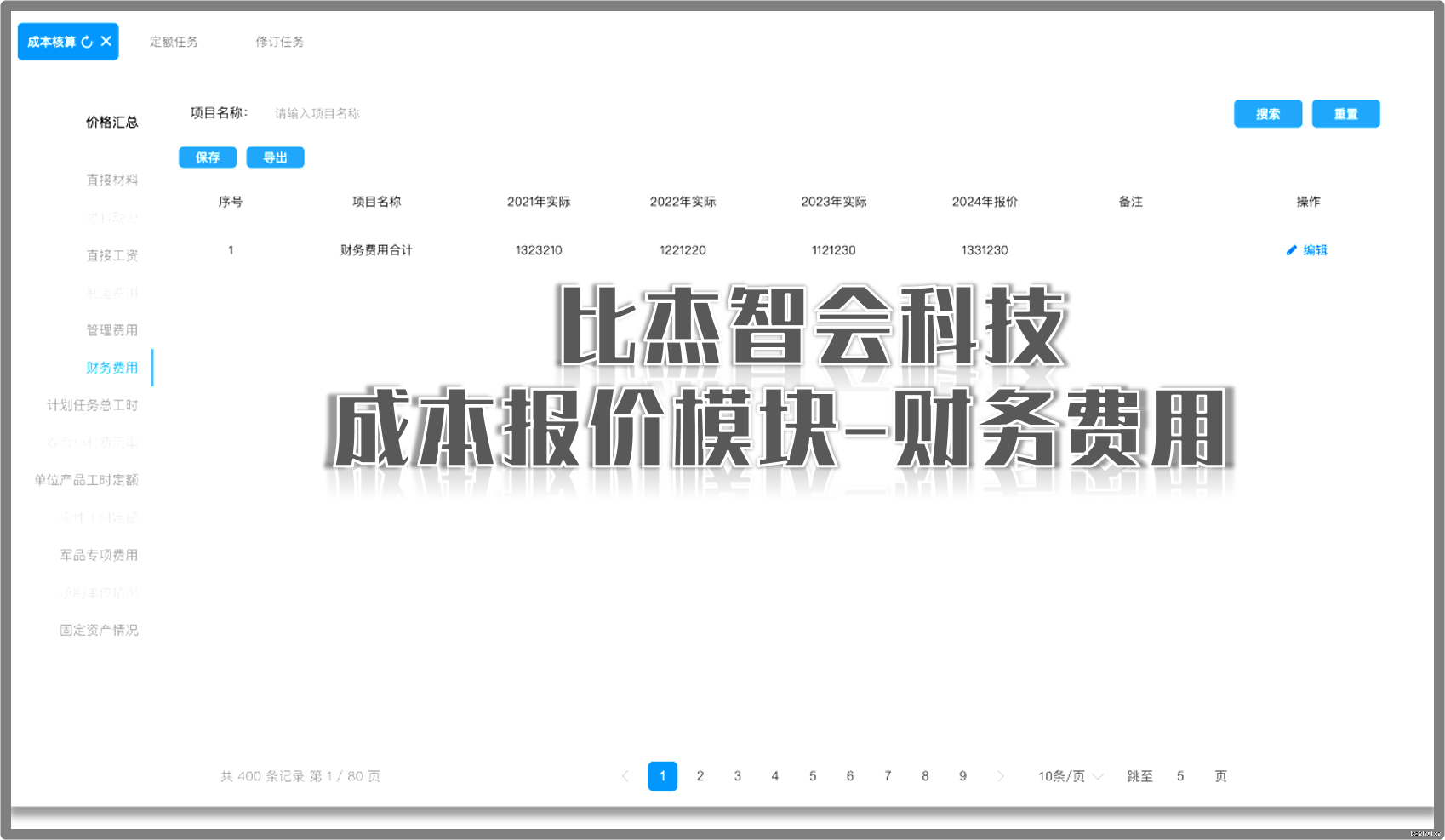The height and width of the screenshot is (840, 1445).
Task: Go to previous page arrow
Action: click(x=625, y=776)
